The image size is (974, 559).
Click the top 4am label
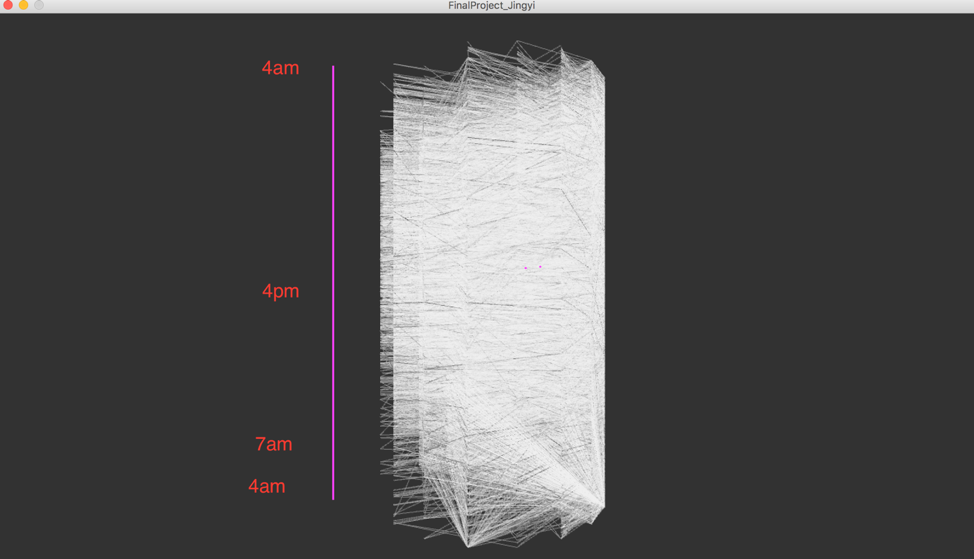(x=280, y=68)
